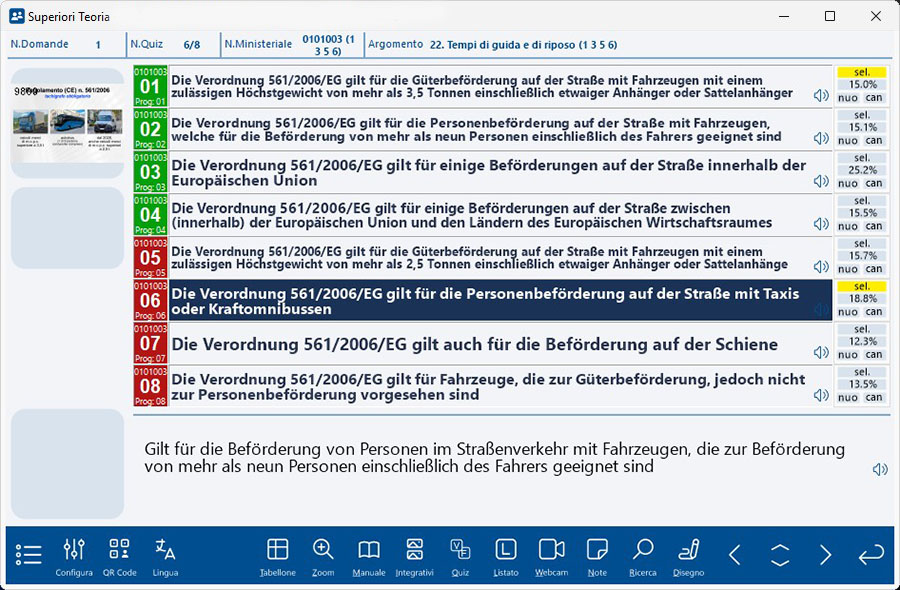Screen dimensions: 900x590
Task: Open the QR Code tool
Action: [119, 555]
